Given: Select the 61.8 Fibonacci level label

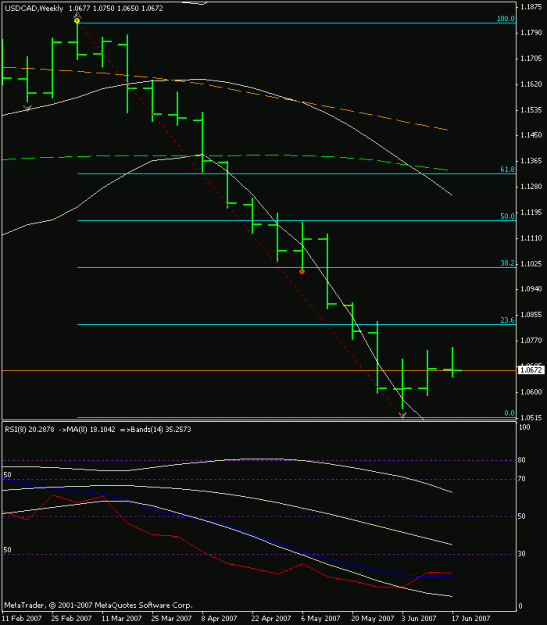Looking at the screenshot, I should (x=507, y=169).
